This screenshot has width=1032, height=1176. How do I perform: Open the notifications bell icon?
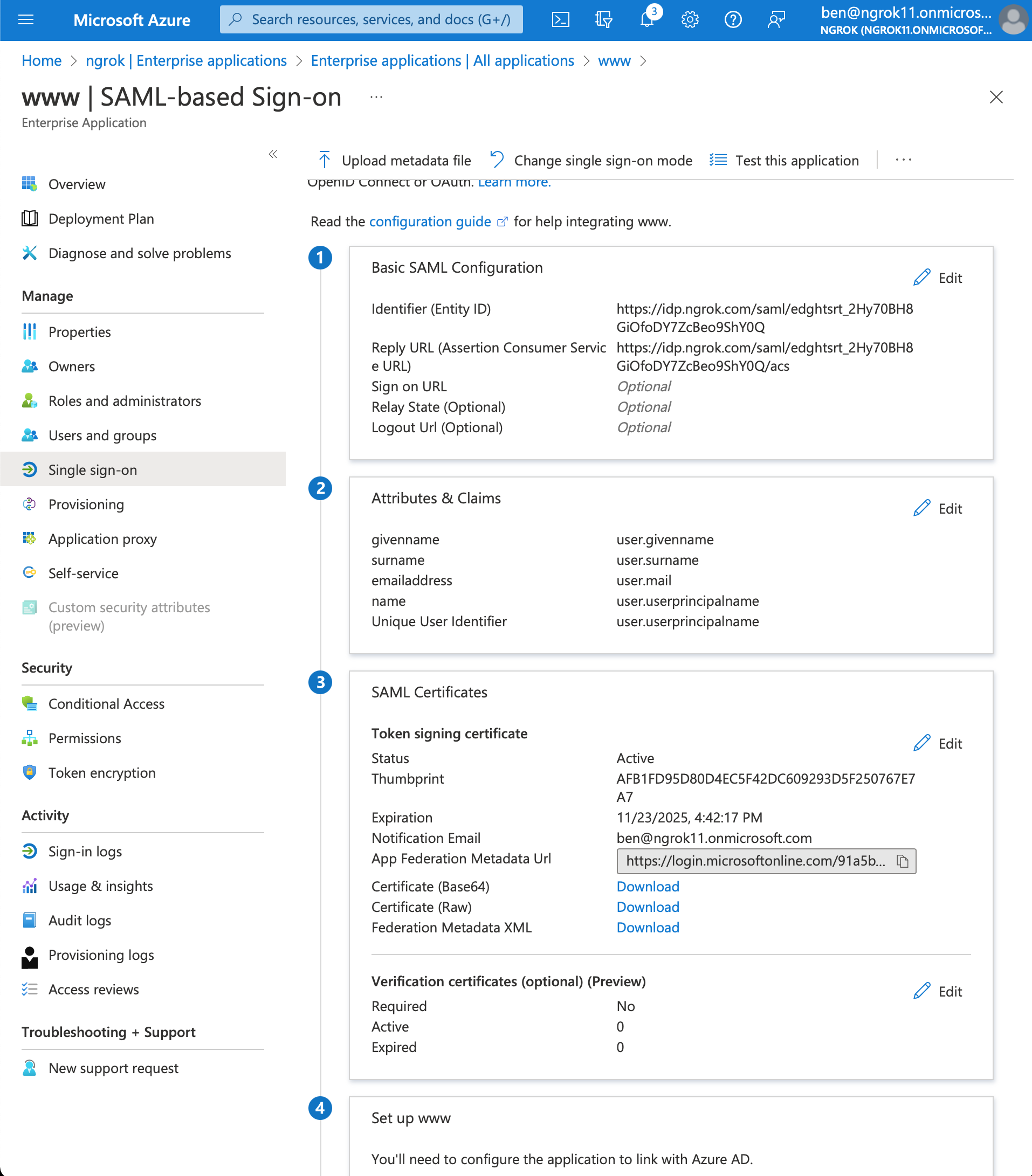pyautogui.click(x=646, y=19)
